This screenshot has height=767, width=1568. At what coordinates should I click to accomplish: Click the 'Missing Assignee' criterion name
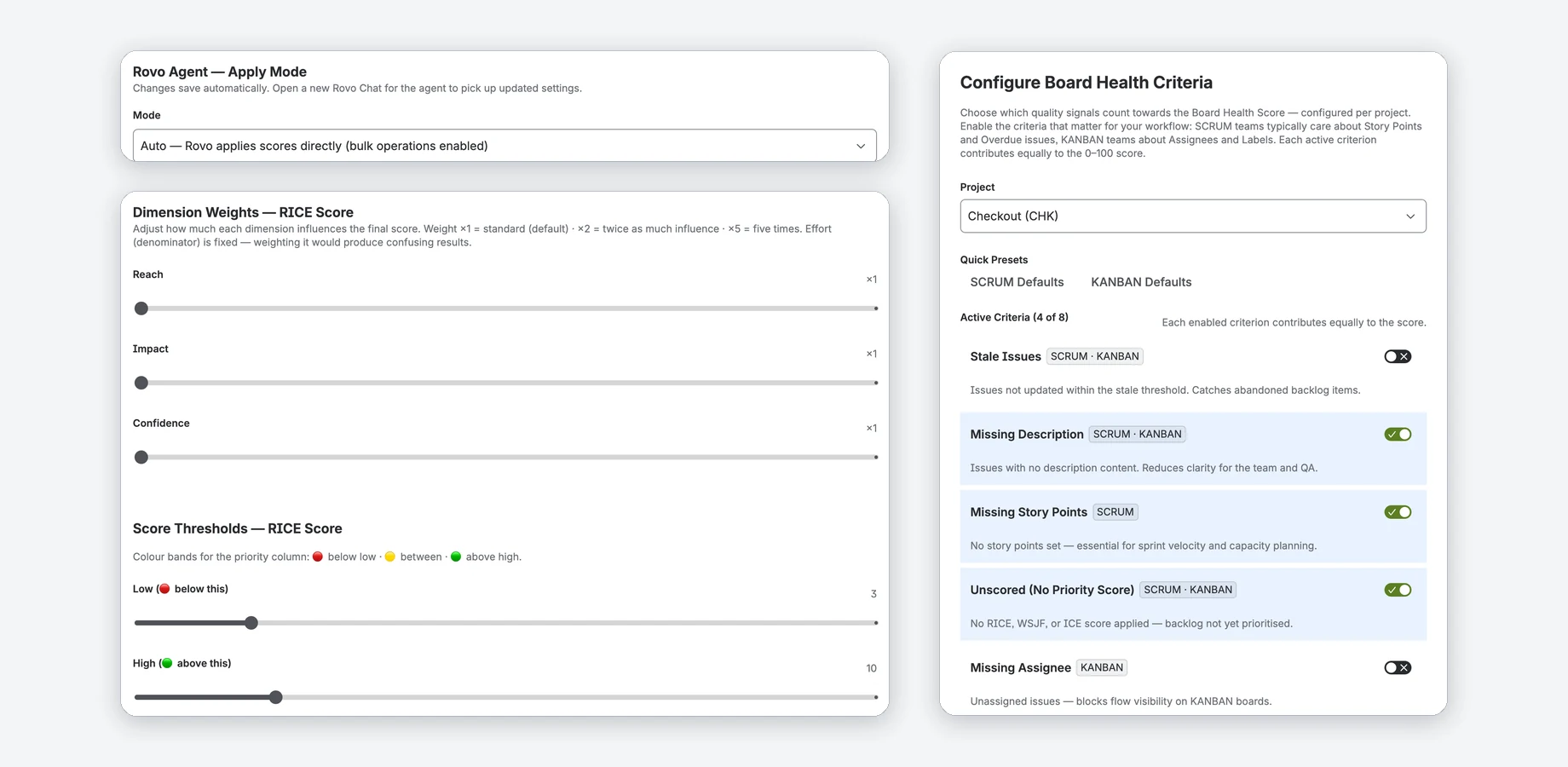pos(1020,668)
